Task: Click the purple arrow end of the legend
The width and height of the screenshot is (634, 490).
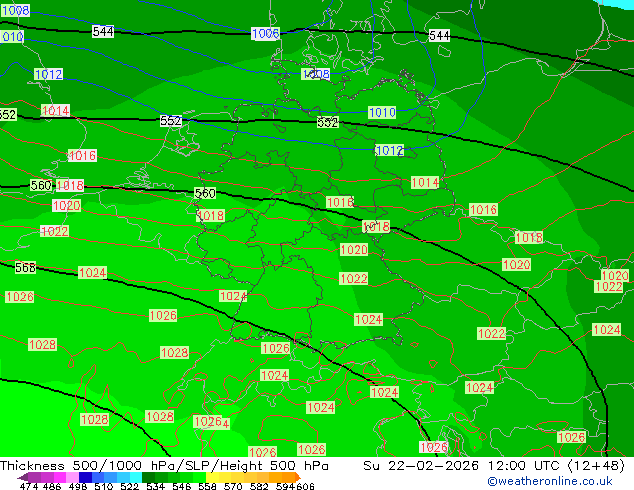Action: click(x=22, y=477)
